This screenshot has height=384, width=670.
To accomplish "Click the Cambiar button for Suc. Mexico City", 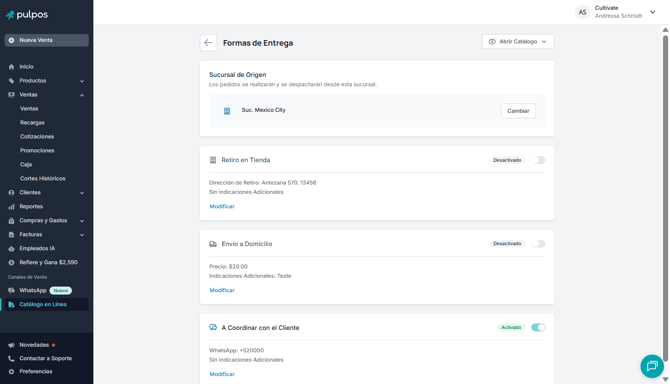I will click(x=518, y=111).
